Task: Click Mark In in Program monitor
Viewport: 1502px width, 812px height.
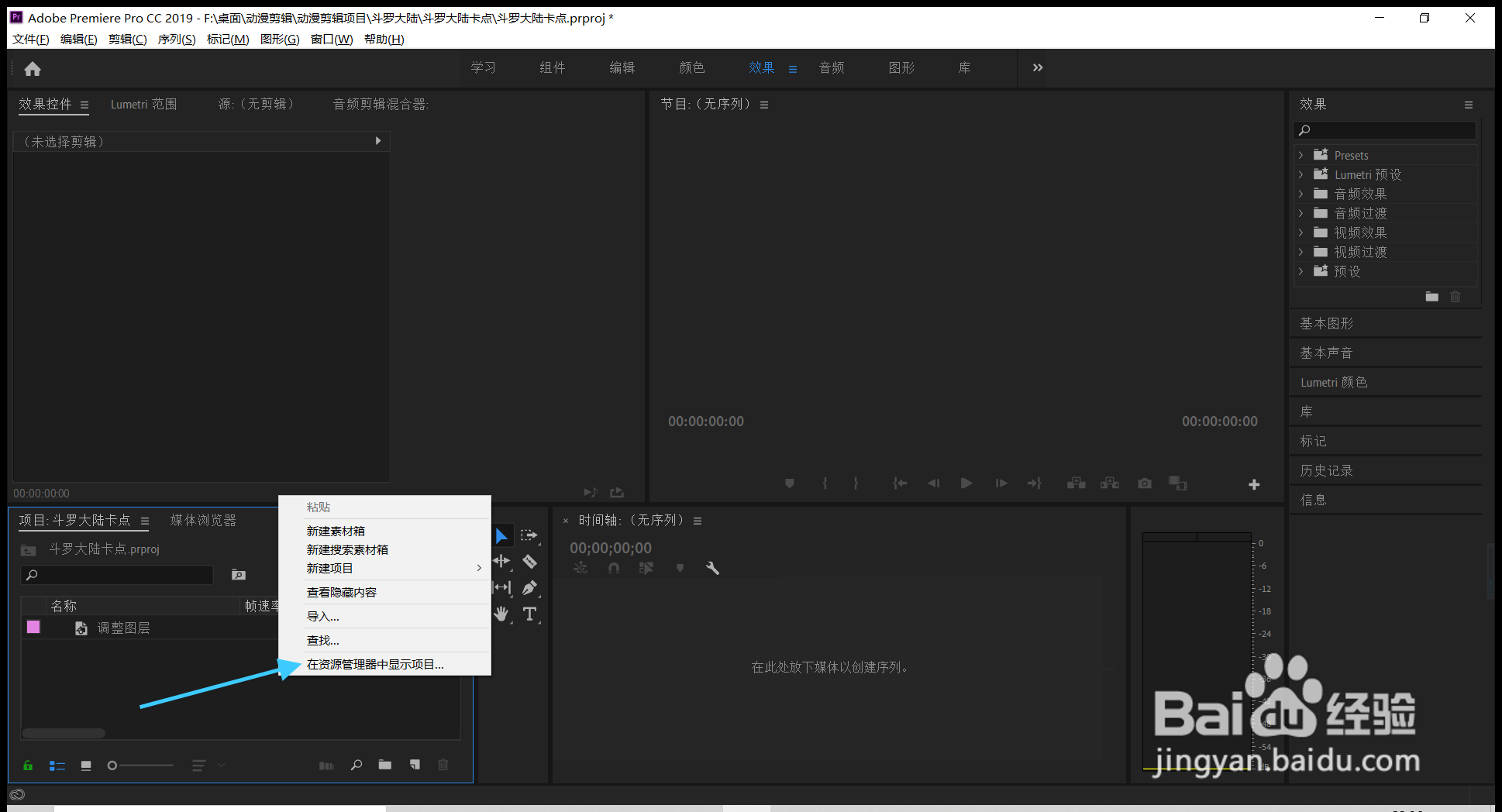Action: (825, 483)
